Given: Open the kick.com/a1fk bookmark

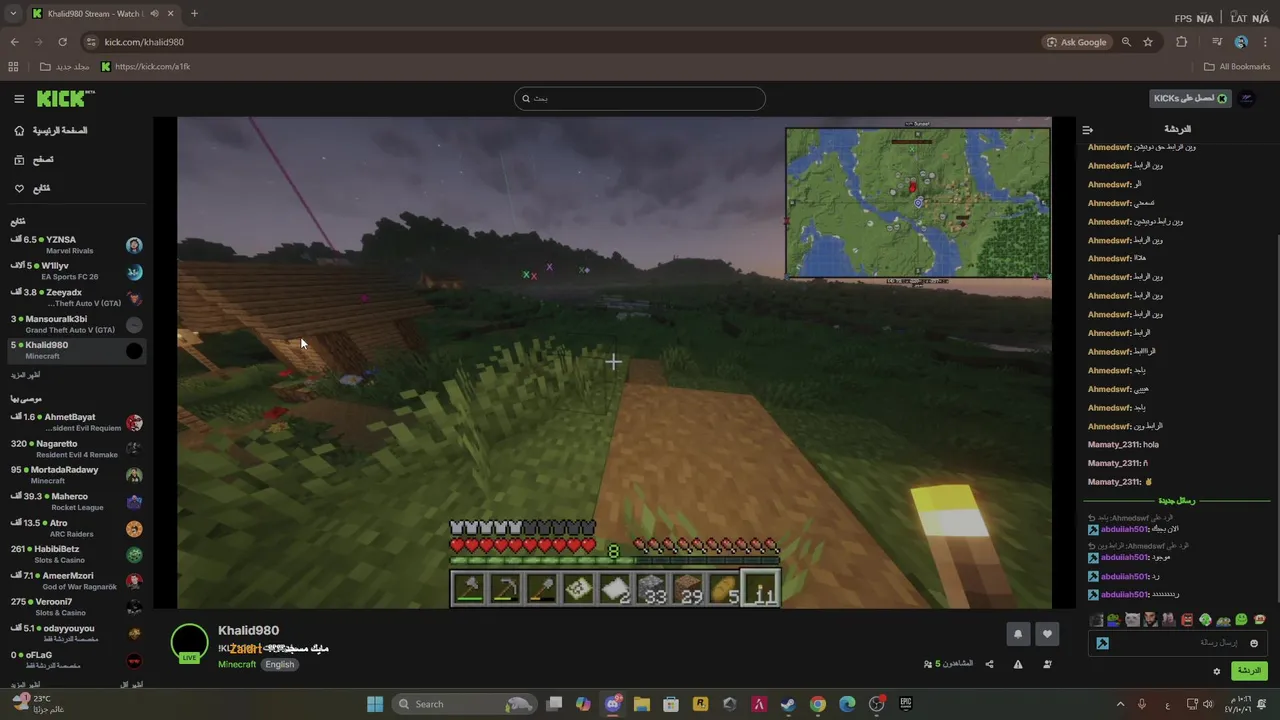Looking at the screenshot, I should point(146,67).
